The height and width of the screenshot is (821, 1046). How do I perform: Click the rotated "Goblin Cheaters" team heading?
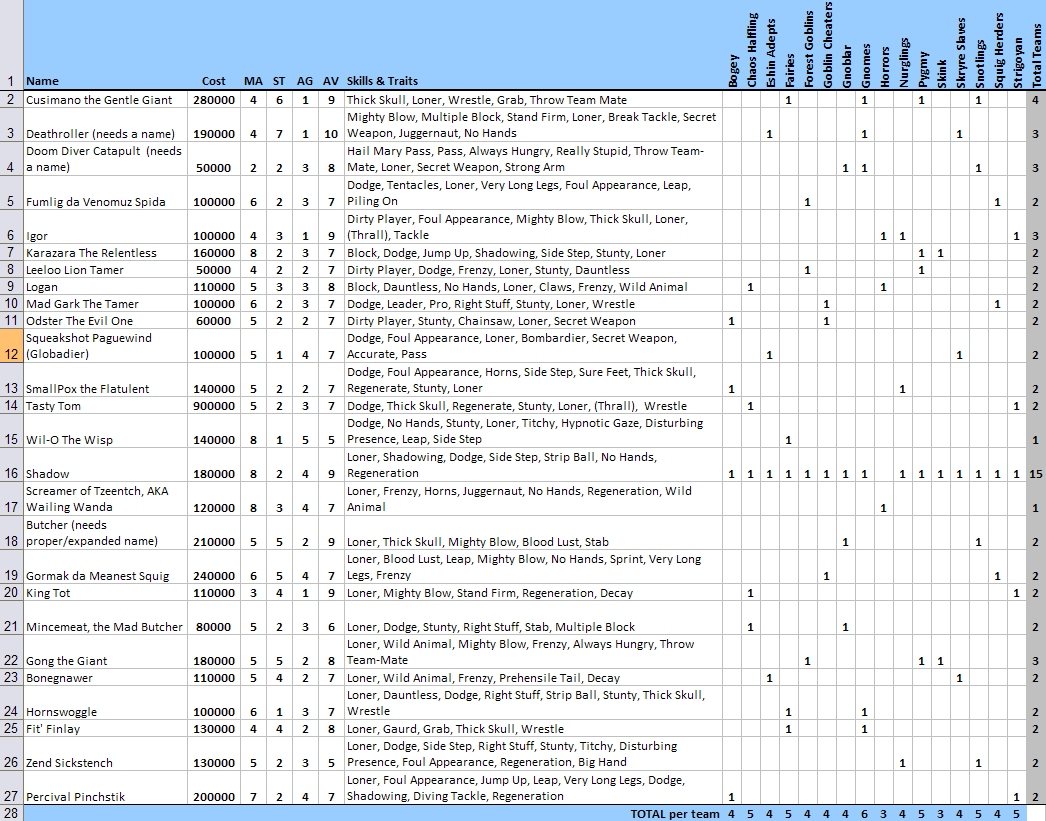tap(827, 45)
